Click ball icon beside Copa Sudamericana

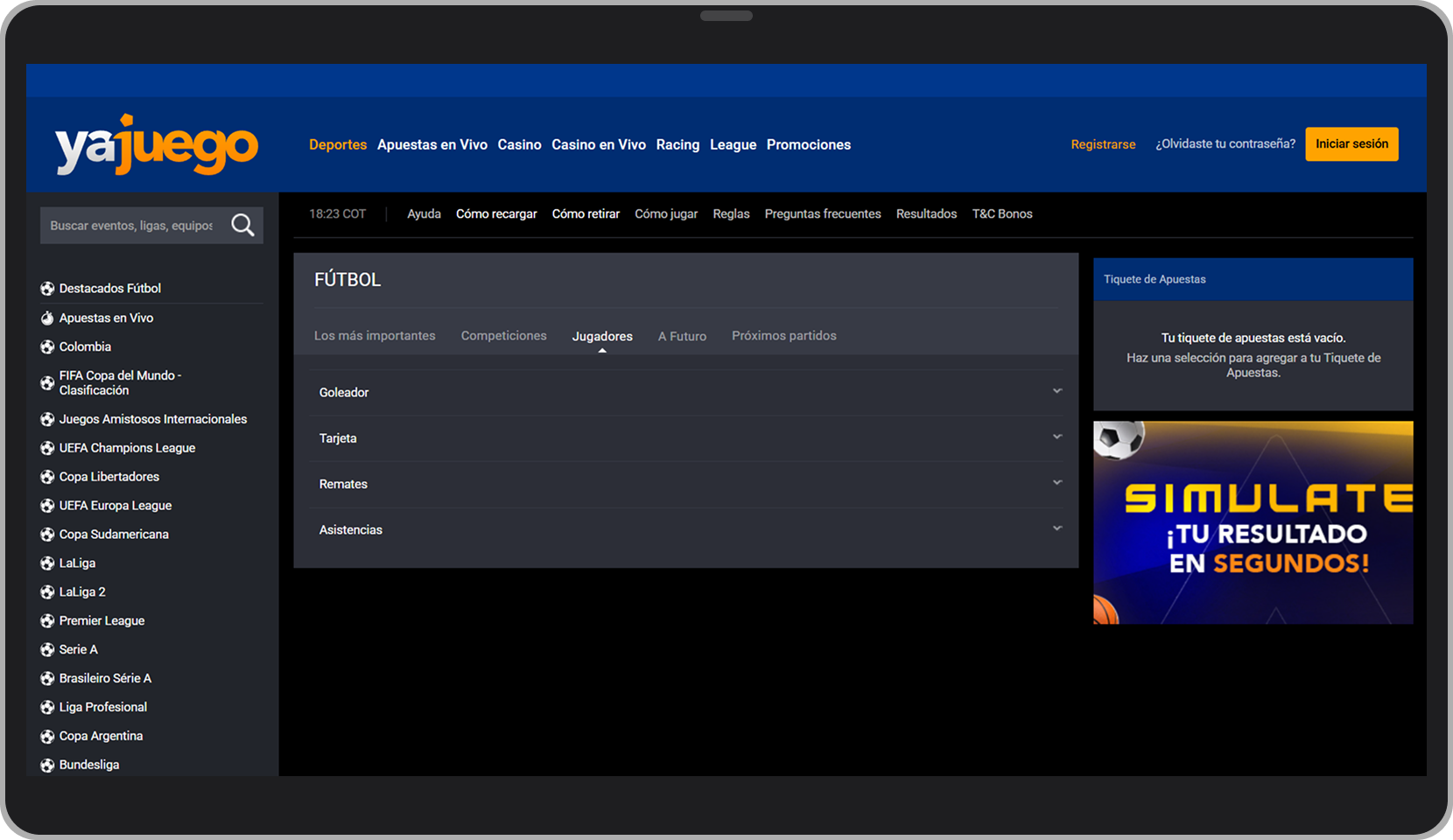click(47, 535)
